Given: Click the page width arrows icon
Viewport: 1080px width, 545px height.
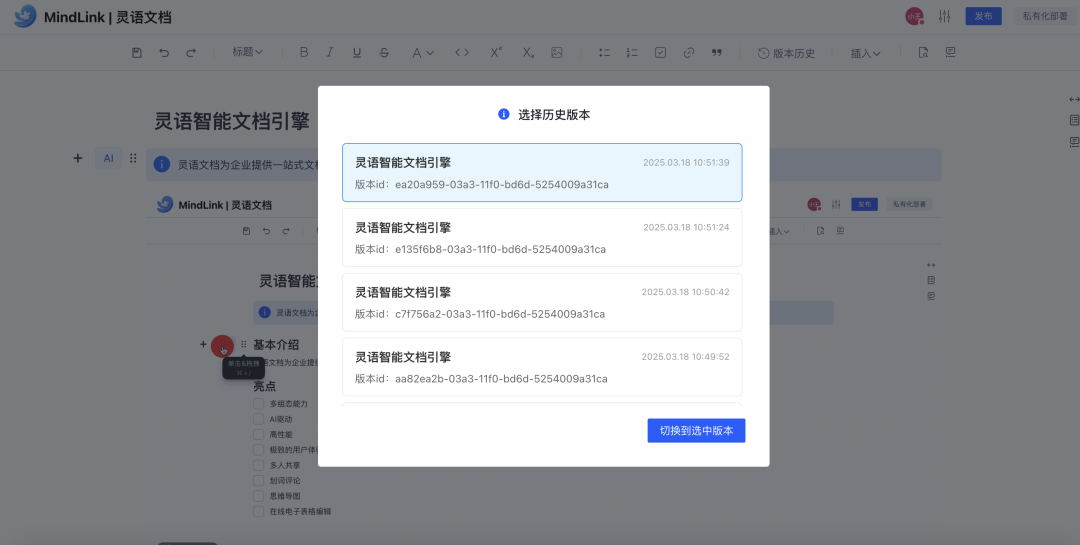Looking at the screenshot, I should pyautogui.click(x=1074, y=99).
